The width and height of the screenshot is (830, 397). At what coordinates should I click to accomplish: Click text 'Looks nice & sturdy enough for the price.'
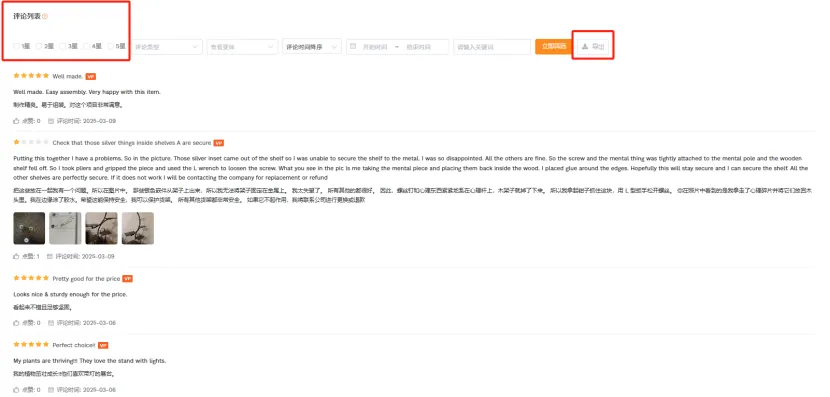pos(70,294)
